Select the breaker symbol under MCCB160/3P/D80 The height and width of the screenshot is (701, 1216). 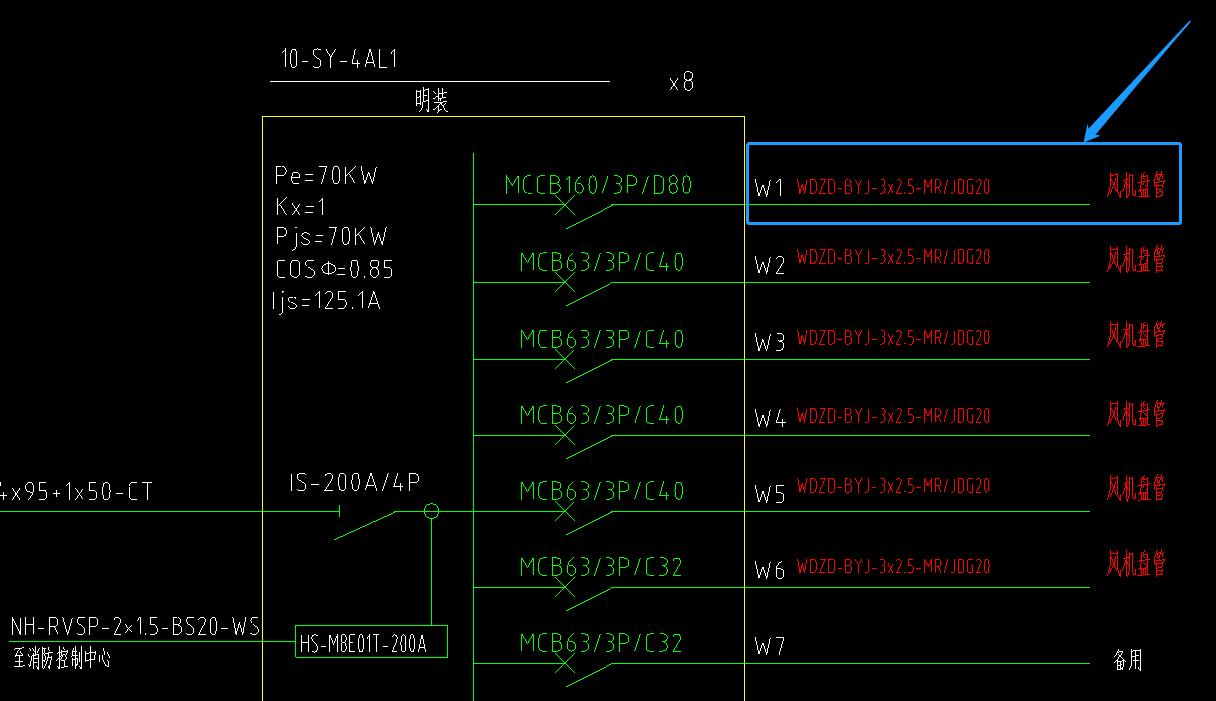click(582, 211)
